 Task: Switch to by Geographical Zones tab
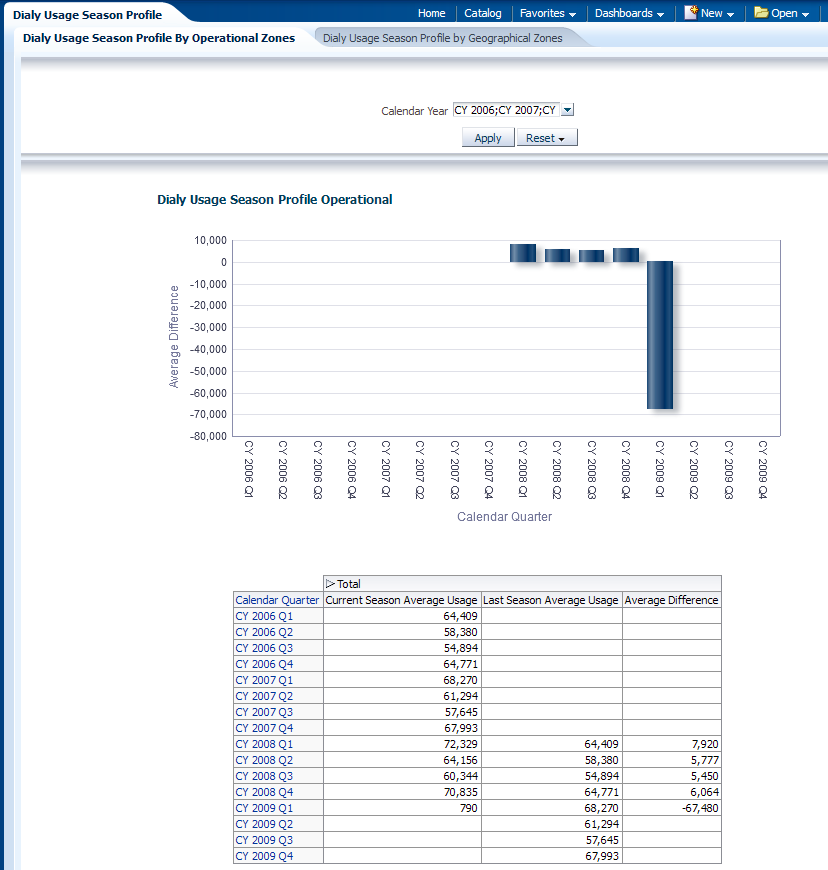(x=442, y=38)
